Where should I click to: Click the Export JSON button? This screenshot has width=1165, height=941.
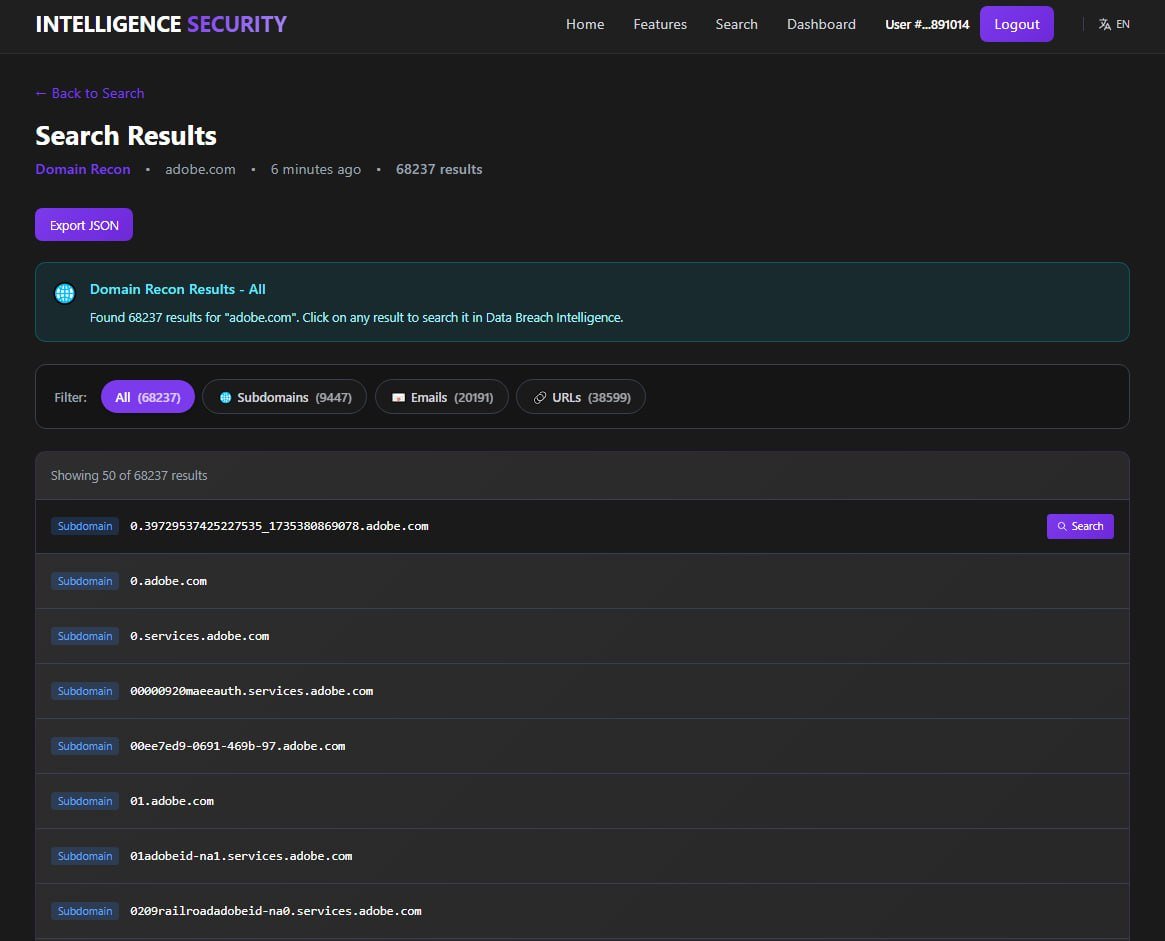pos(84,225)
